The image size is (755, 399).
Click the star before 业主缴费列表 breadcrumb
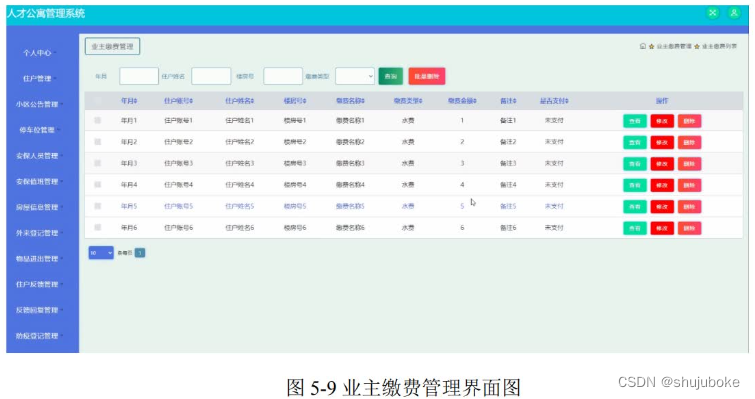click(697, 47)
